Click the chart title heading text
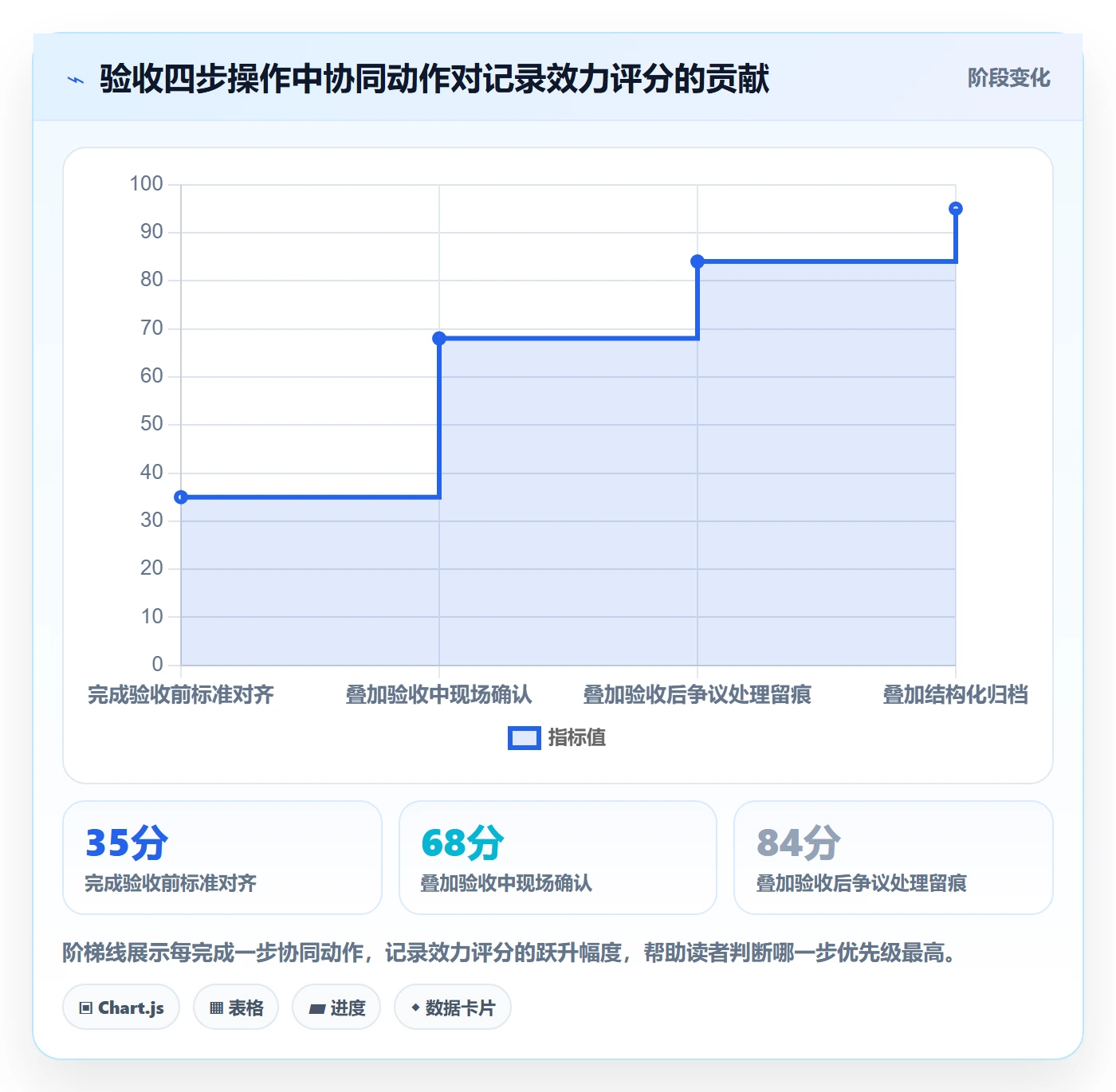This screenshot has width=1116, height=1092. [x=434, y=79]
